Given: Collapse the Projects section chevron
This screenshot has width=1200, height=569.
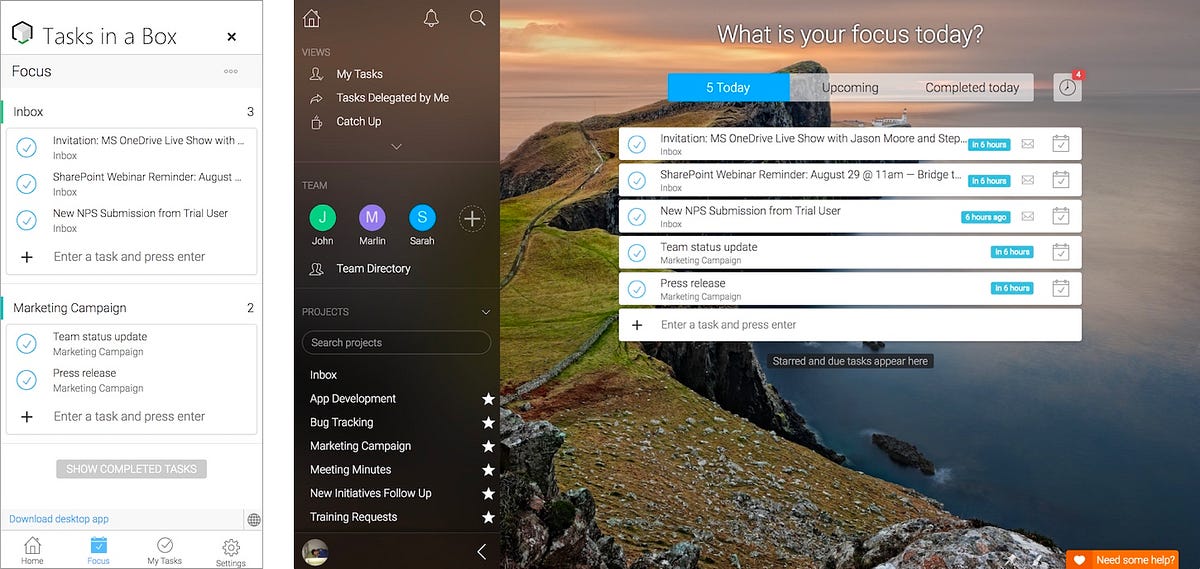Looking at the screenshot, I should [x=487, y=312].
